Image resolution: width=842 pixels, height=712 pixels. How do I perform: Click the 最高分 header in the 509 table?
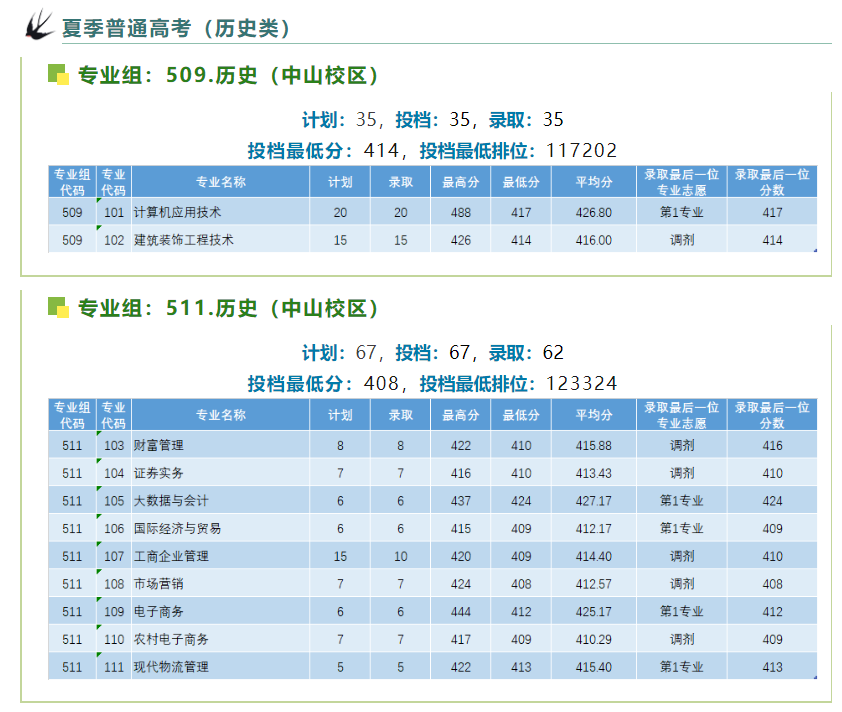(x=461, y=182)
